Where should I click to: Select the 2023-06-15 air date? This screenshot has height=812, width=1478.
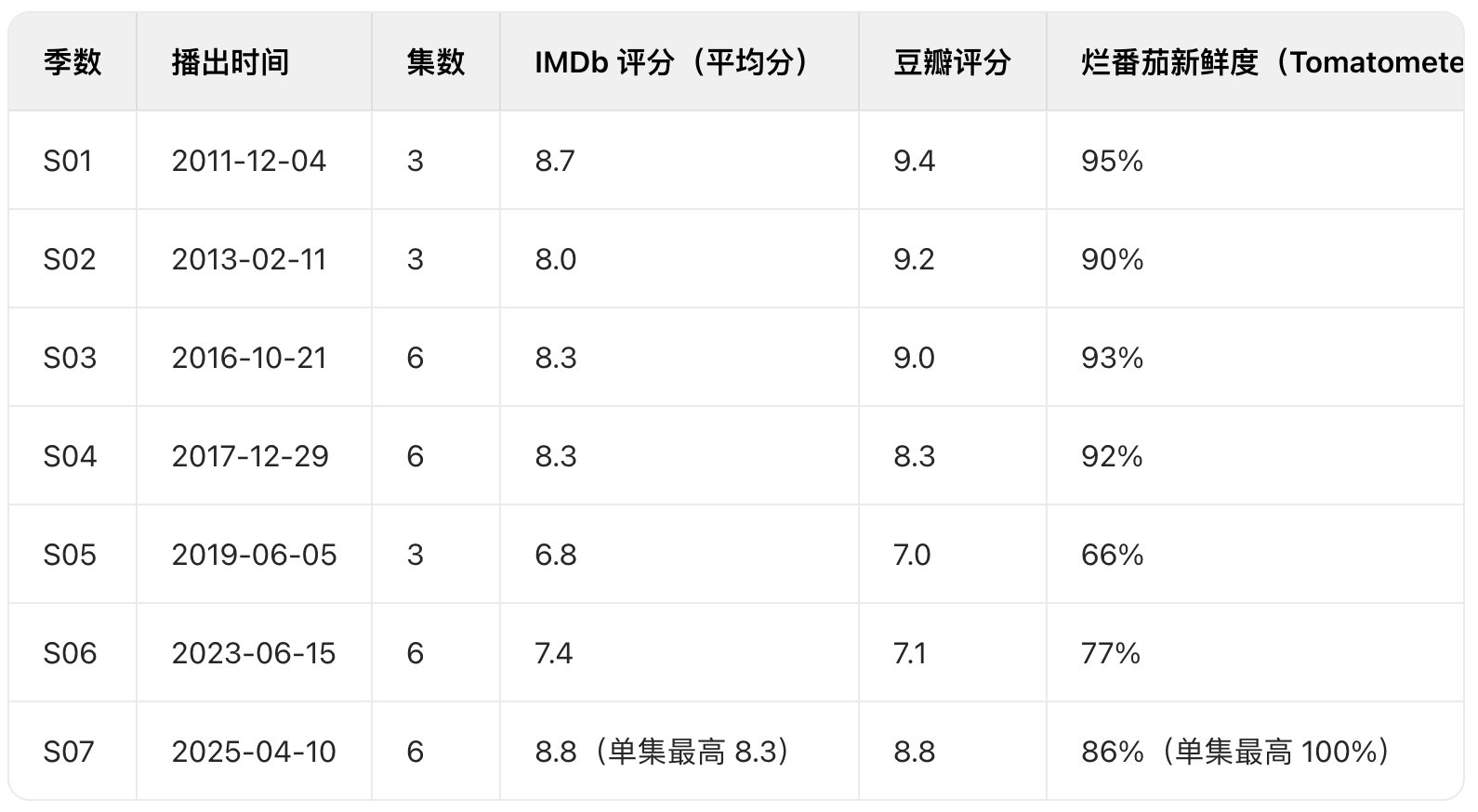point(254,653)
